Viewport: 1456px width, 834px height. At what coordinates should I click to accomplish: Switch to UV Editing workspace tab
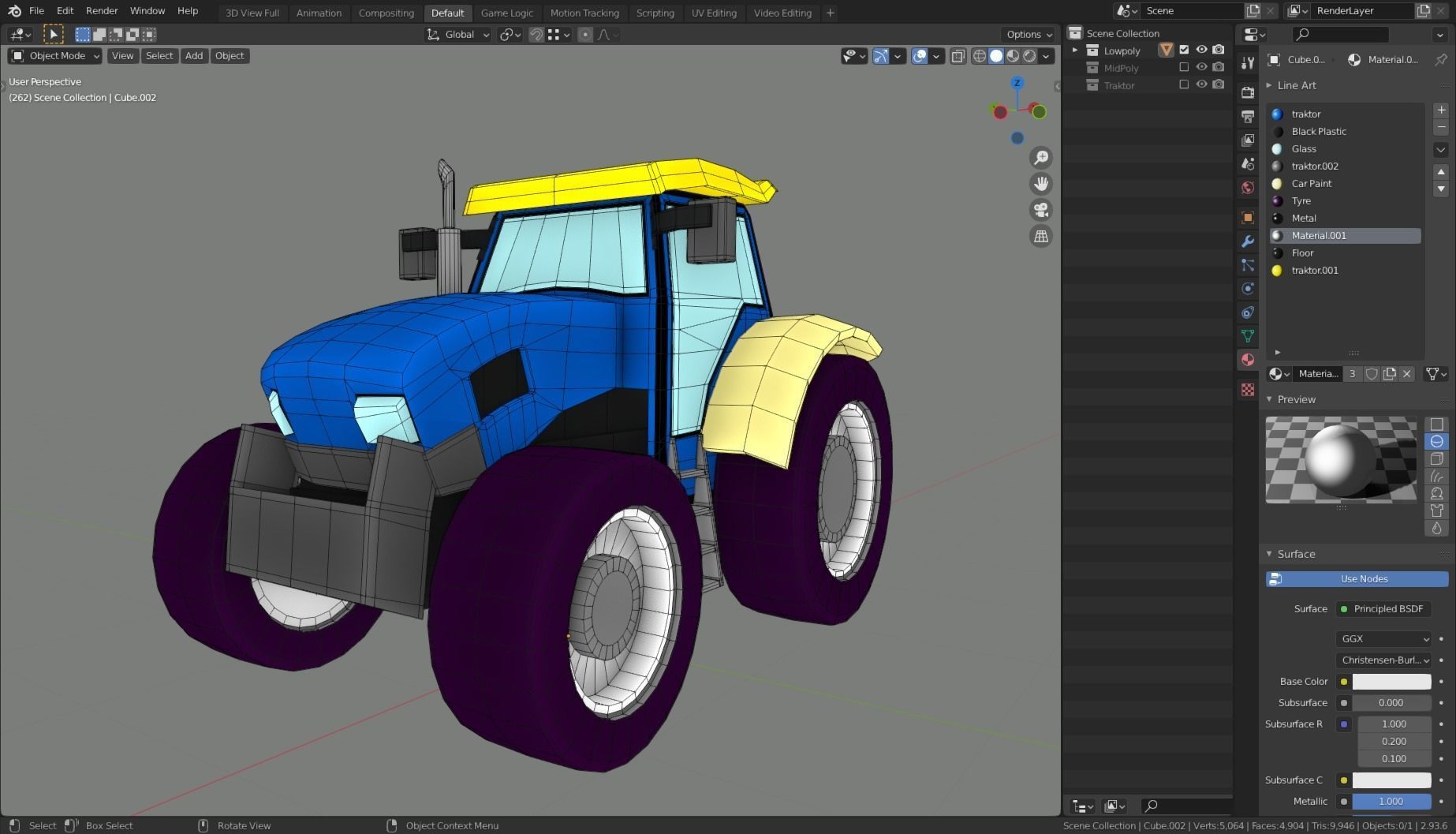coord(714,13)
